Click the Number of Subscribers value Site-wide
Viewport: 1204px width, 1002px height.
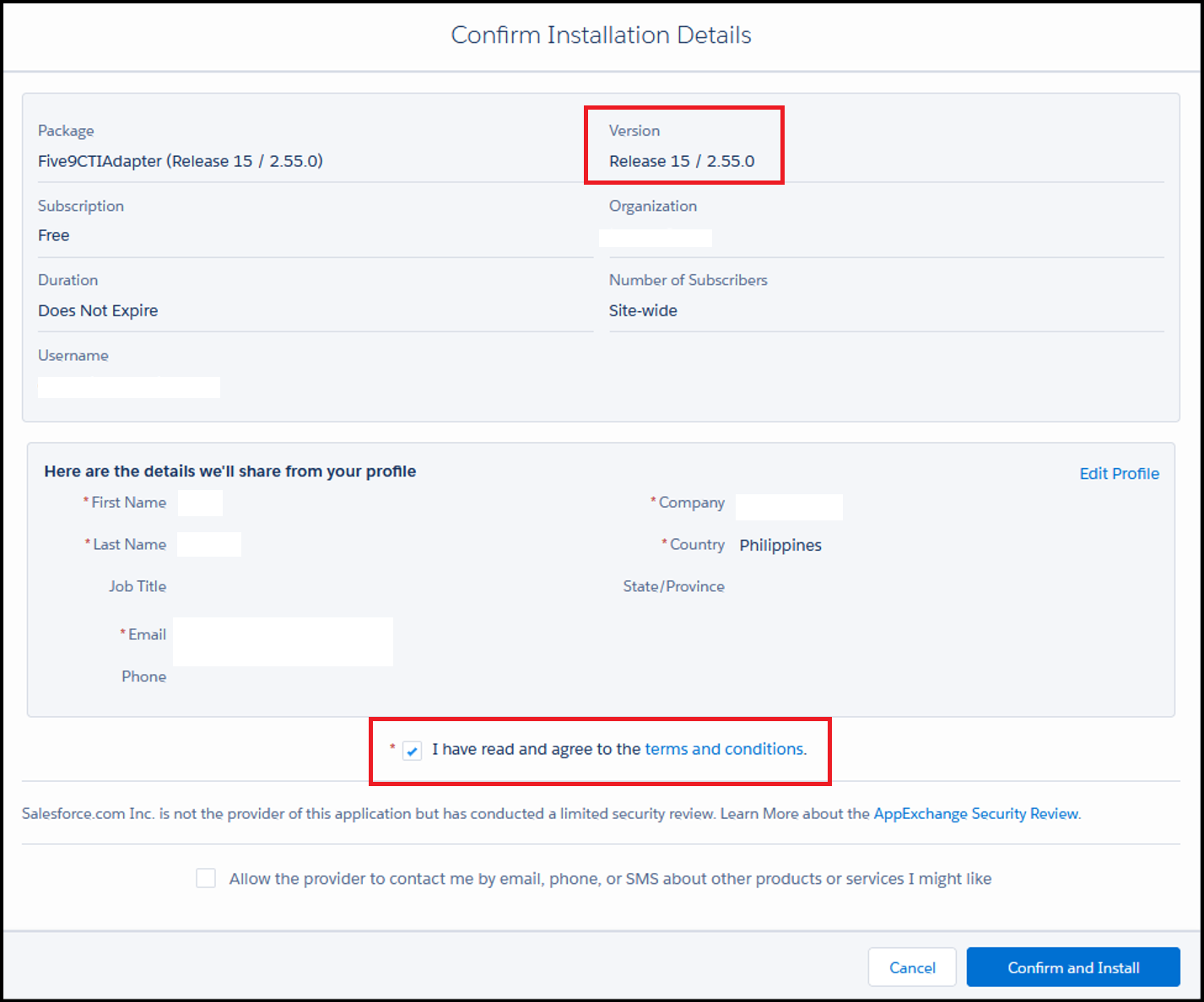(x=643, y=310)
